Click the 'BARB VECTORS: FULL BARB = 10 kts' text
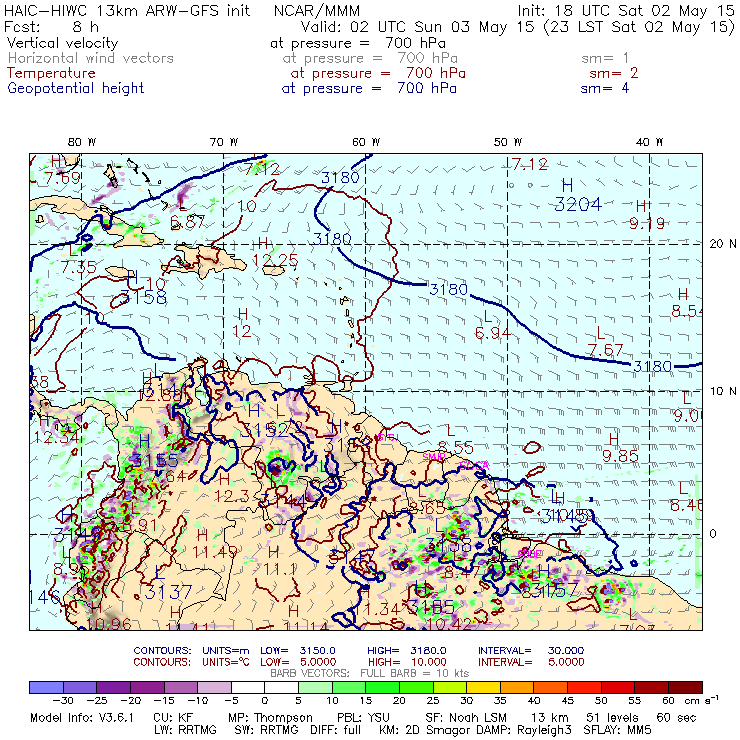This screenshot has height=740, width=740. [x=370, y=673]
